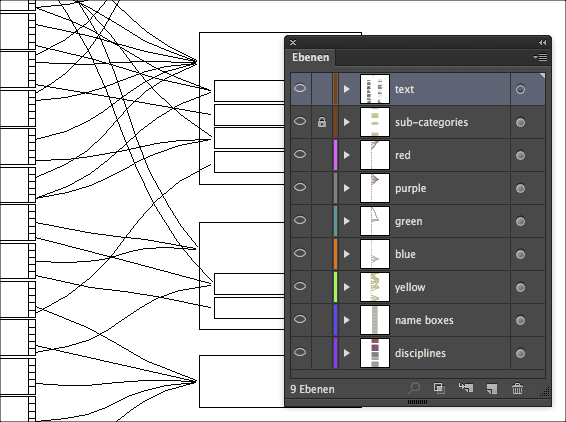Create a new sublayer
The height and width of the screenshot is (422, 566).
[x=466, y=388]
